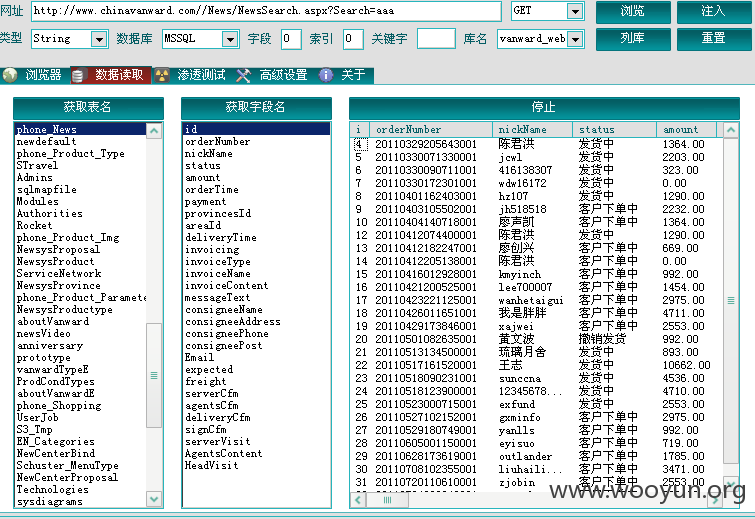
Task: Click nickname wanhetaigui in results
Action: click(531, 300)
